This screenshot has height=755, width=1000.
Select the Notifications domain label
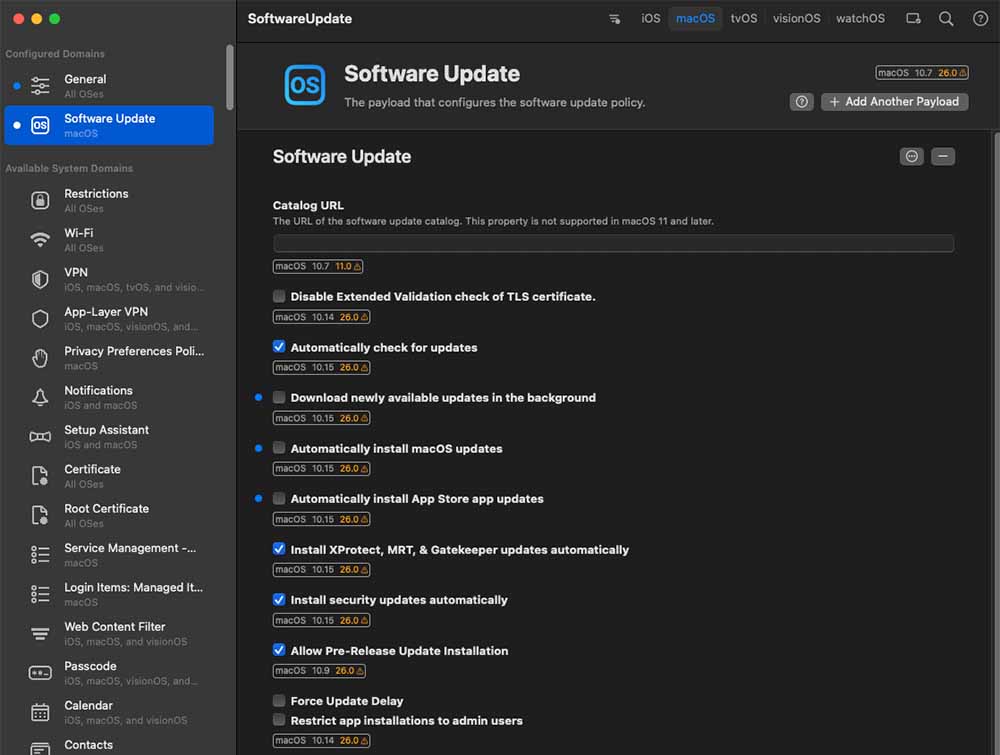pos(98,390)
